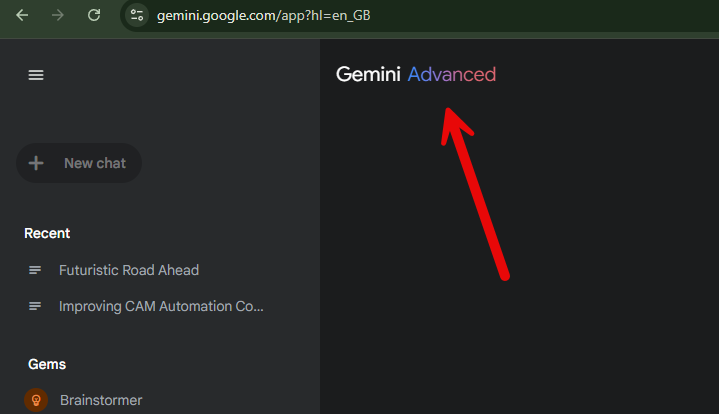The height and width of the screenshot is (414, 719).
Task: Go back using browser back arrow
Action: coord(22,16)
